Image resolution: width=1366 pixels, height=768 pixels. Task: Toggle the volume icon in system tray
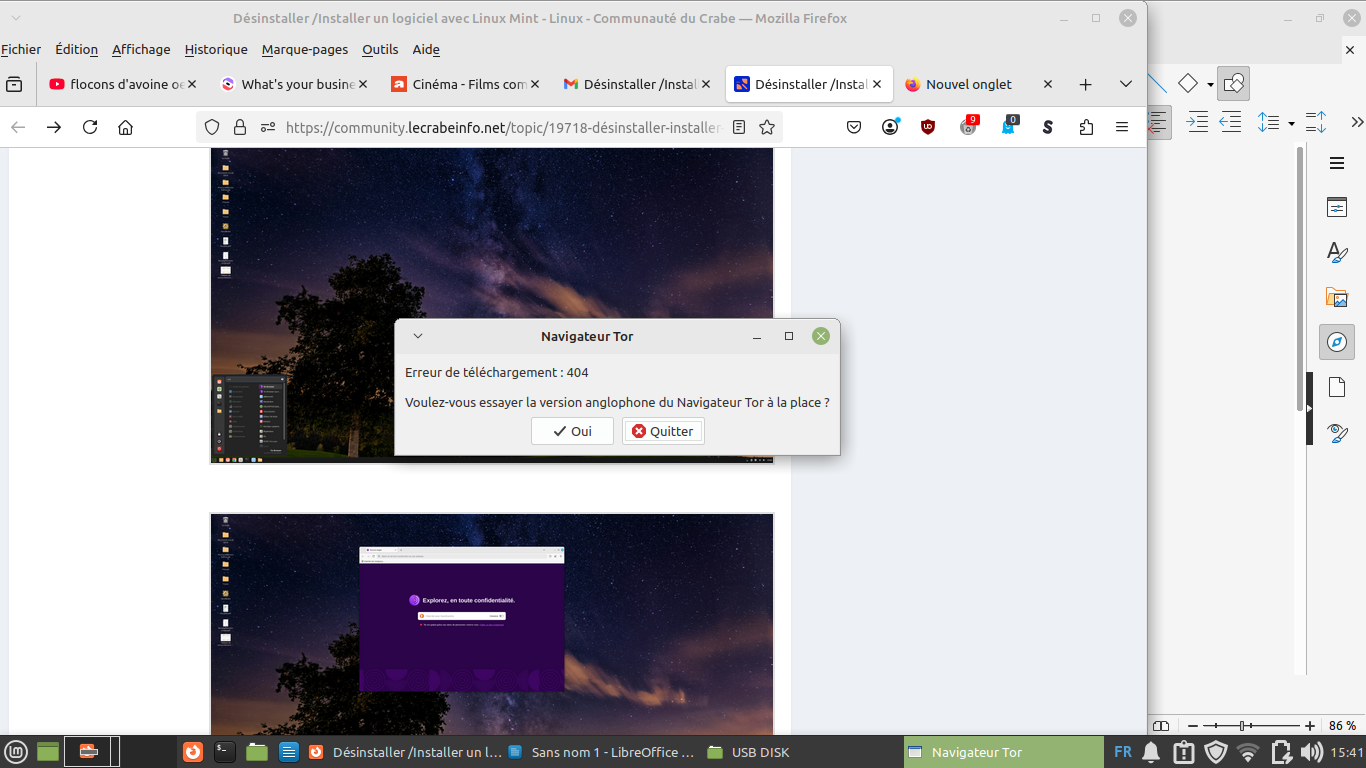(1311, 752)
